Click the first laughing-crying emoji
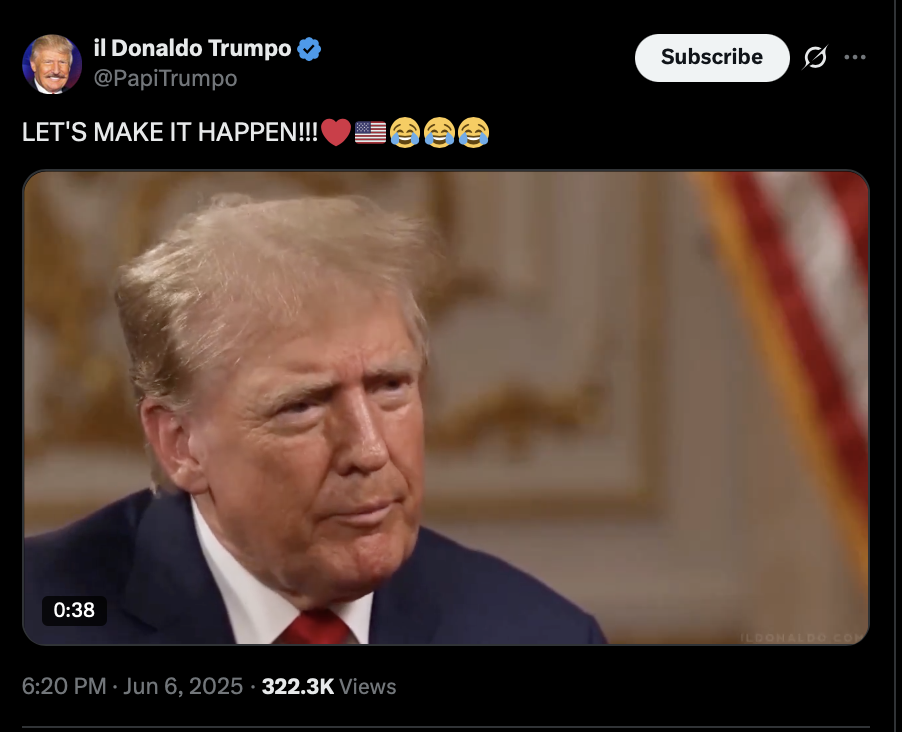Screen dimensions: 902x732 405,132
